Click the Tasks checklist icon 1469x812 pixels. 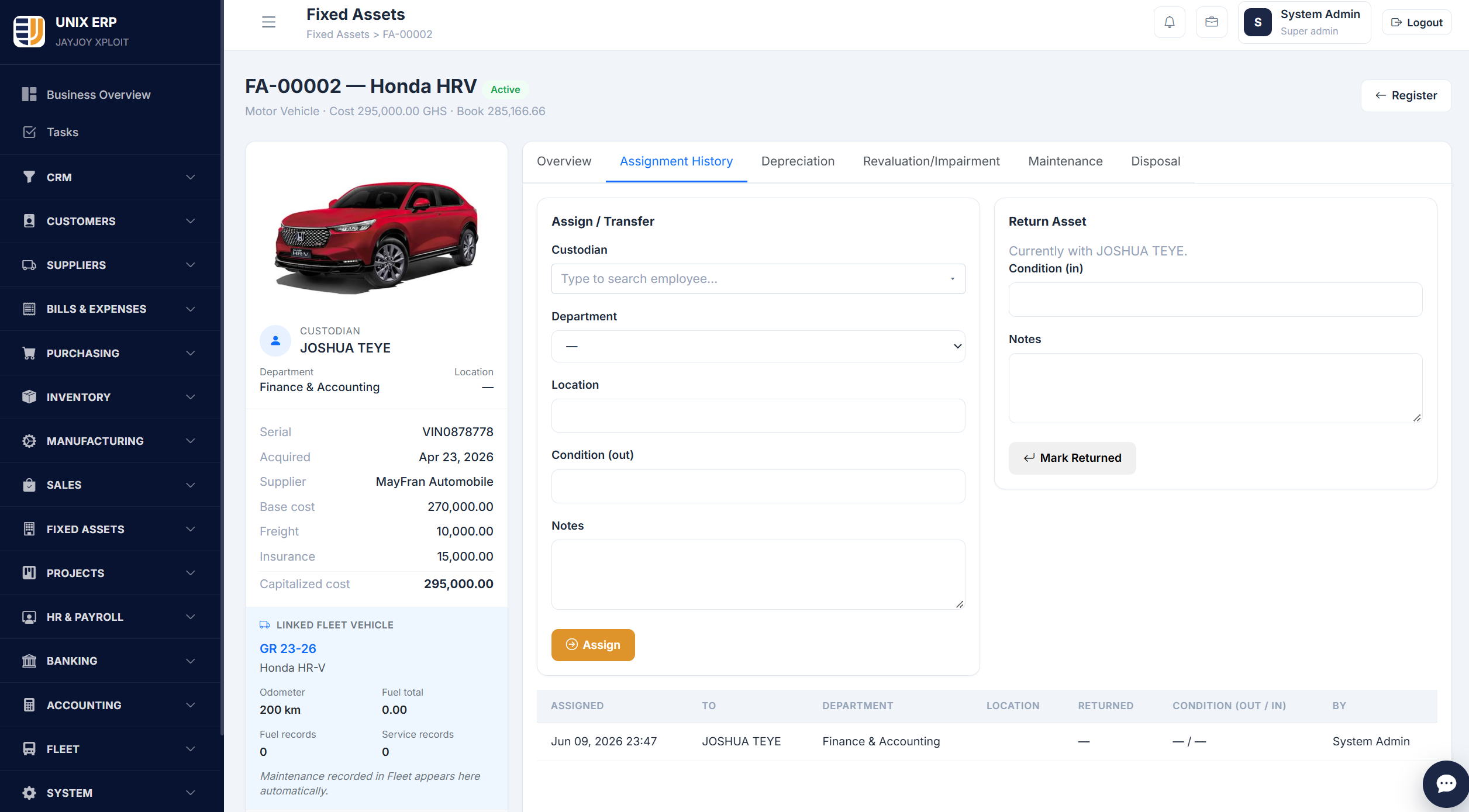[29, 132]
